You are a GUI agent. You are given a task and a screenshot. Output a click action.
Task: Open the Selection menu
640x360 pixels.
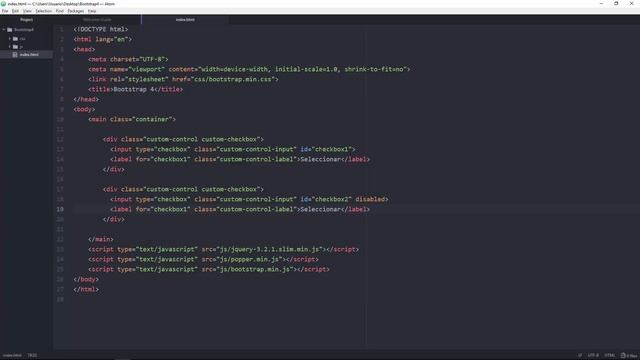(43, 11)
